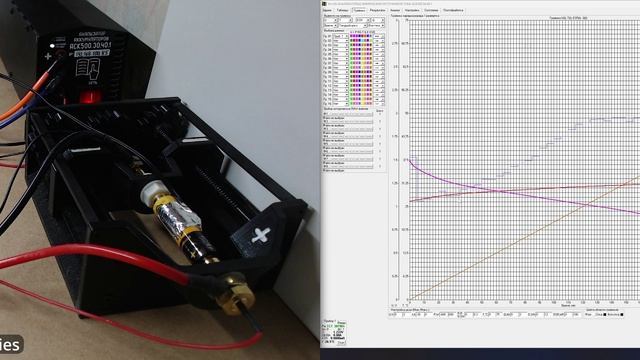Open the source dropdown for row Гр 16
640x360 pixels.
(340, 104)
